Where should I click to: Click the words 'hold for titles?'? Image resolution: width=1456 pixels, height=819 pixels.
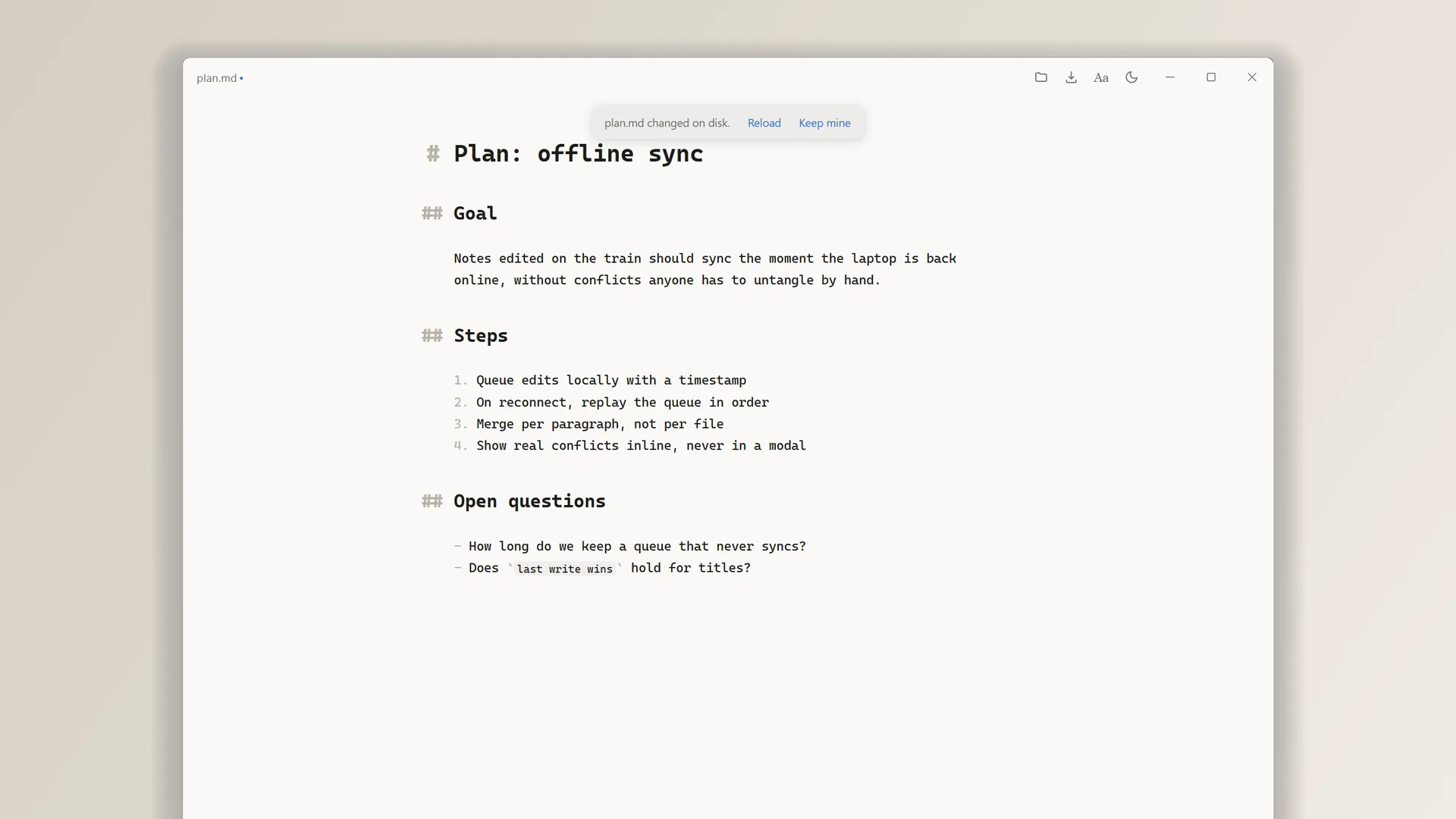691,568
